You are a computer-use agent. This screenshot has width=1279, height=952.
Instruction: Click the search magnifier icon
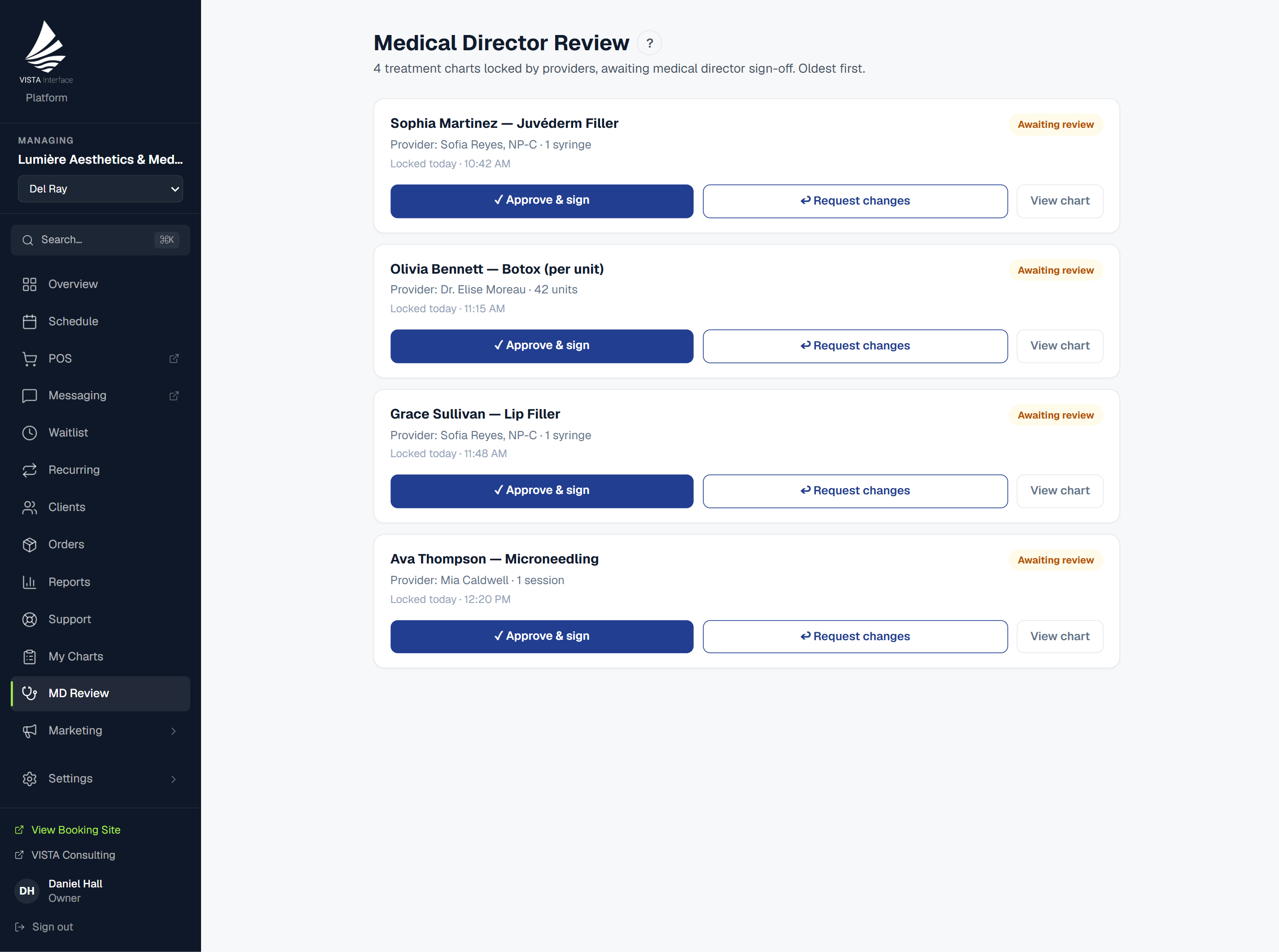(28, 240)
